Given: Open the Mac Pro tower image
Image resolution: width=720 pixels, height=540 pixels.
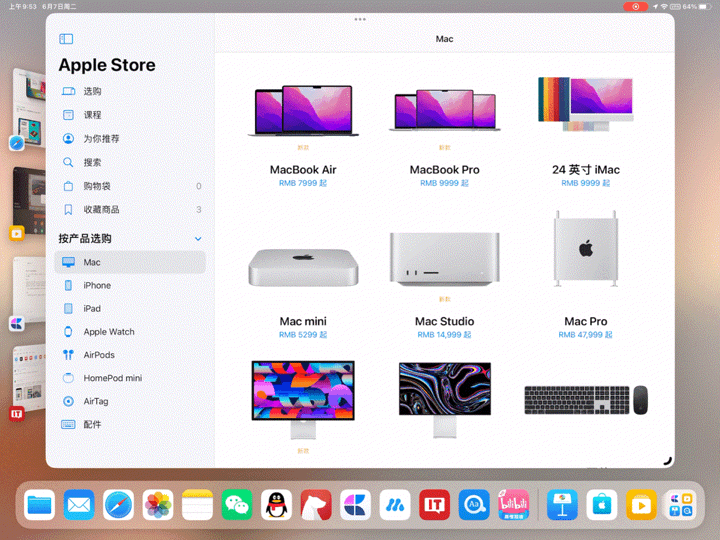Looking at the screenshot, I should 585,249.
